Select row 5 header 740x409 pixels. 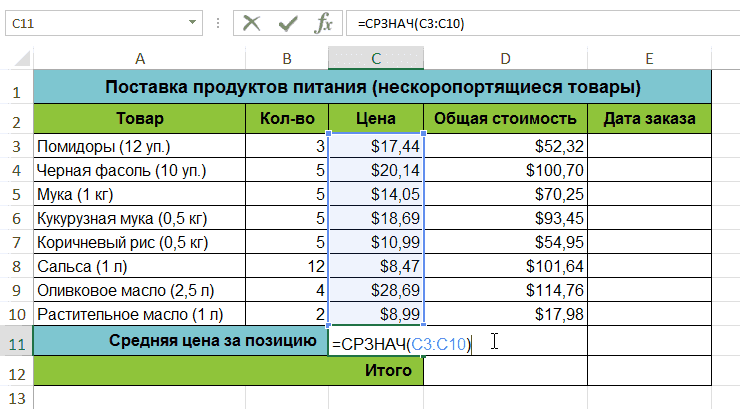click(17, 194)
